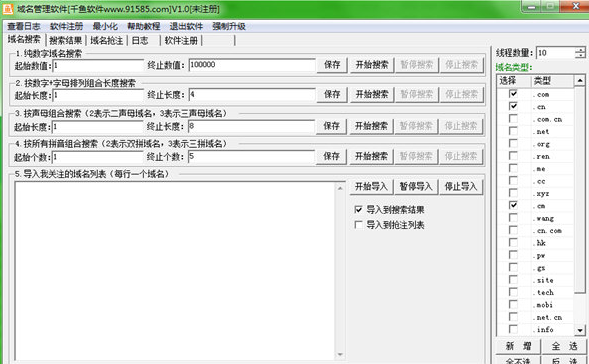Click 起始个数 field in pinyin section

click(98, 157)
